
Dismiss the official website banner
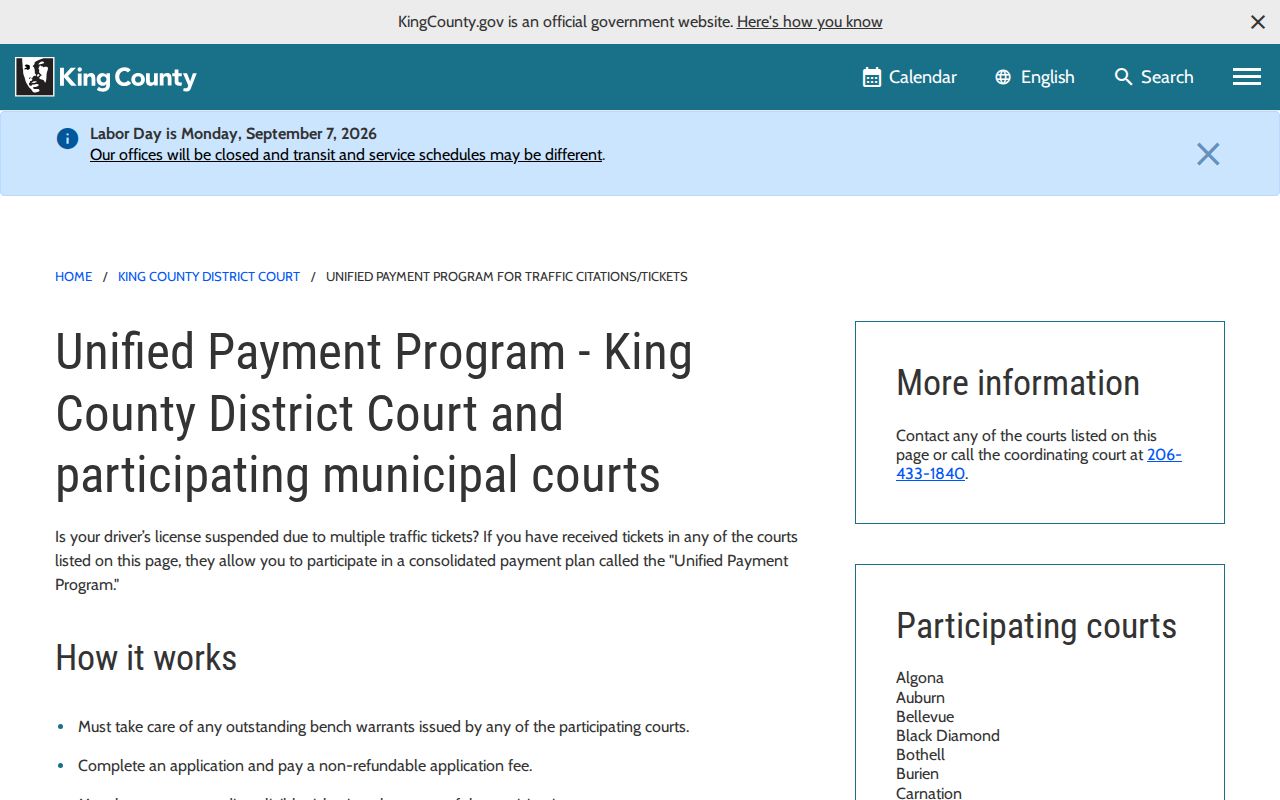pos(1258,22)
